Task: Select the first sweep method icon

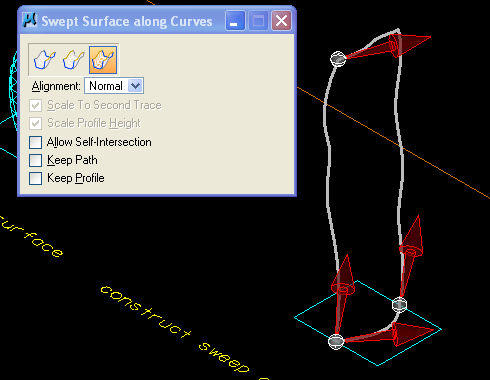Action: coord(45,60)
